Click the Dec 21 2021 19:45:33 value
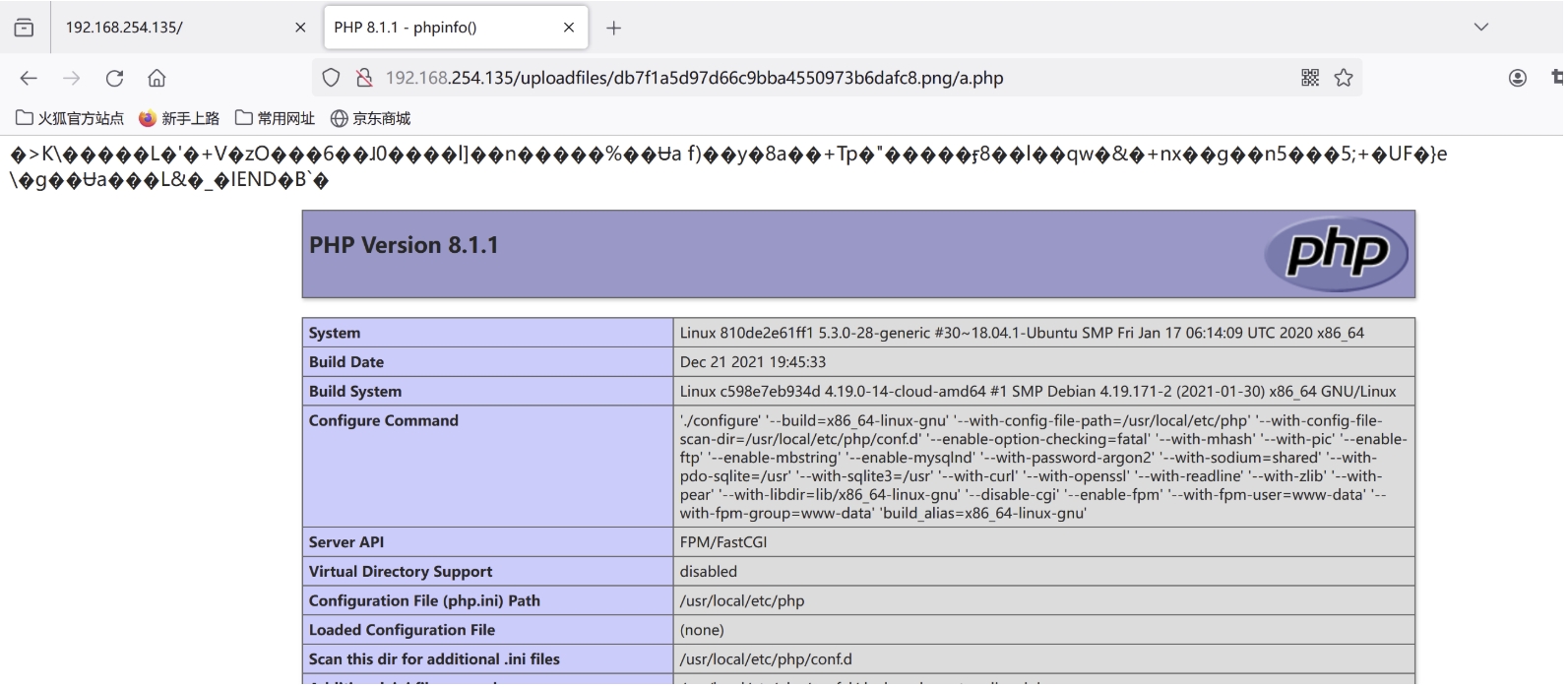The width and height of the screenshot is (1568, 688). pos(753,361)
